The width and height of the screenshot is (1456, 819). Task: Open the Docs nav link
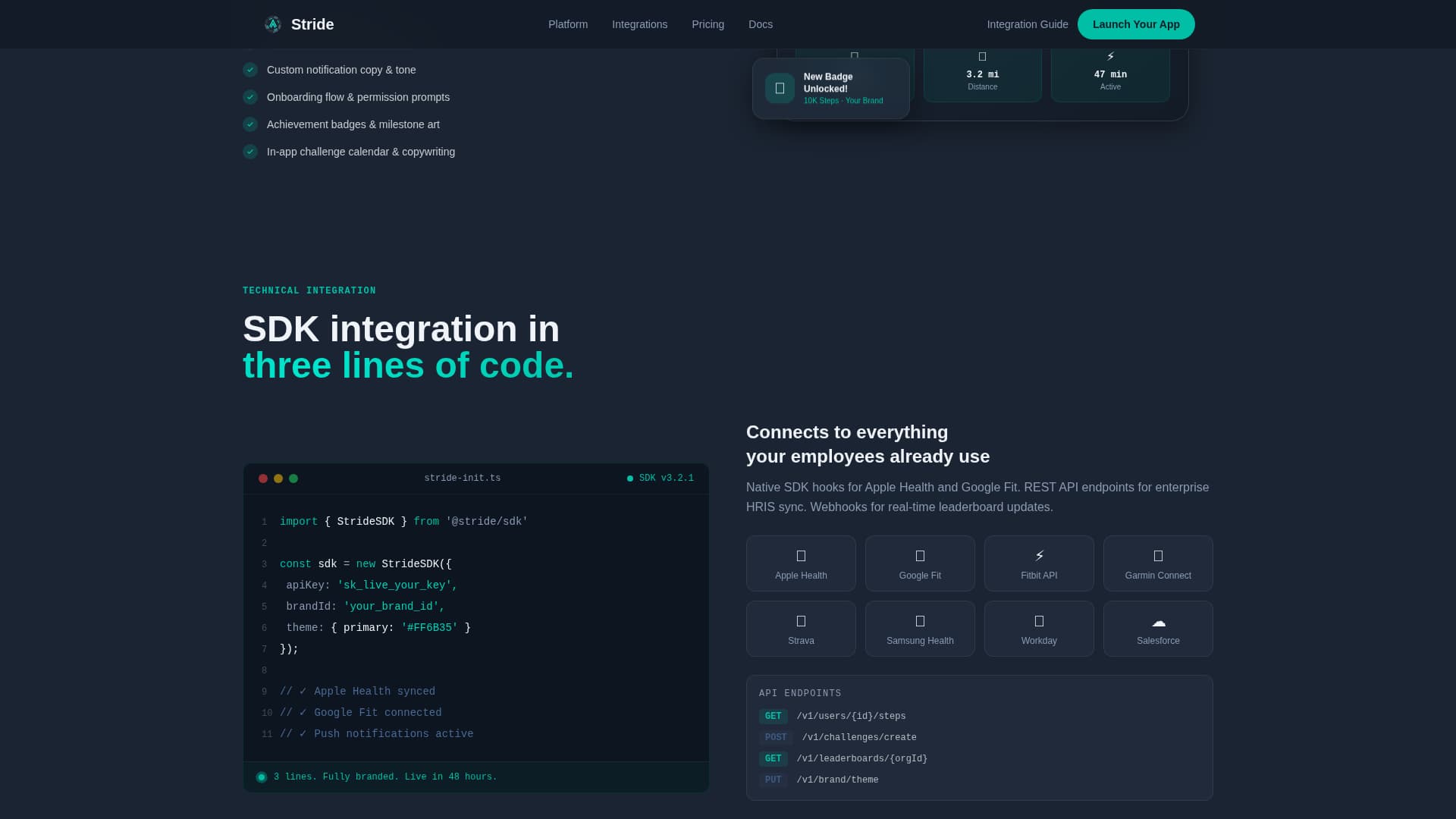[x=761, y=24]
